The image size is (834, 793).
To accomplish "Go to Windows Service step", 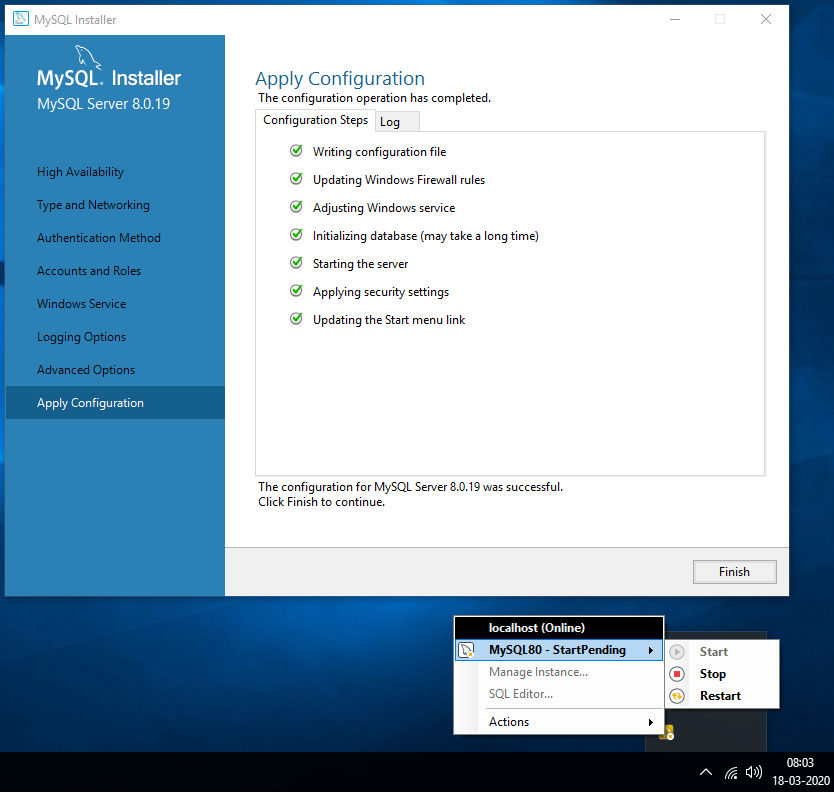I will pos(81,304).
